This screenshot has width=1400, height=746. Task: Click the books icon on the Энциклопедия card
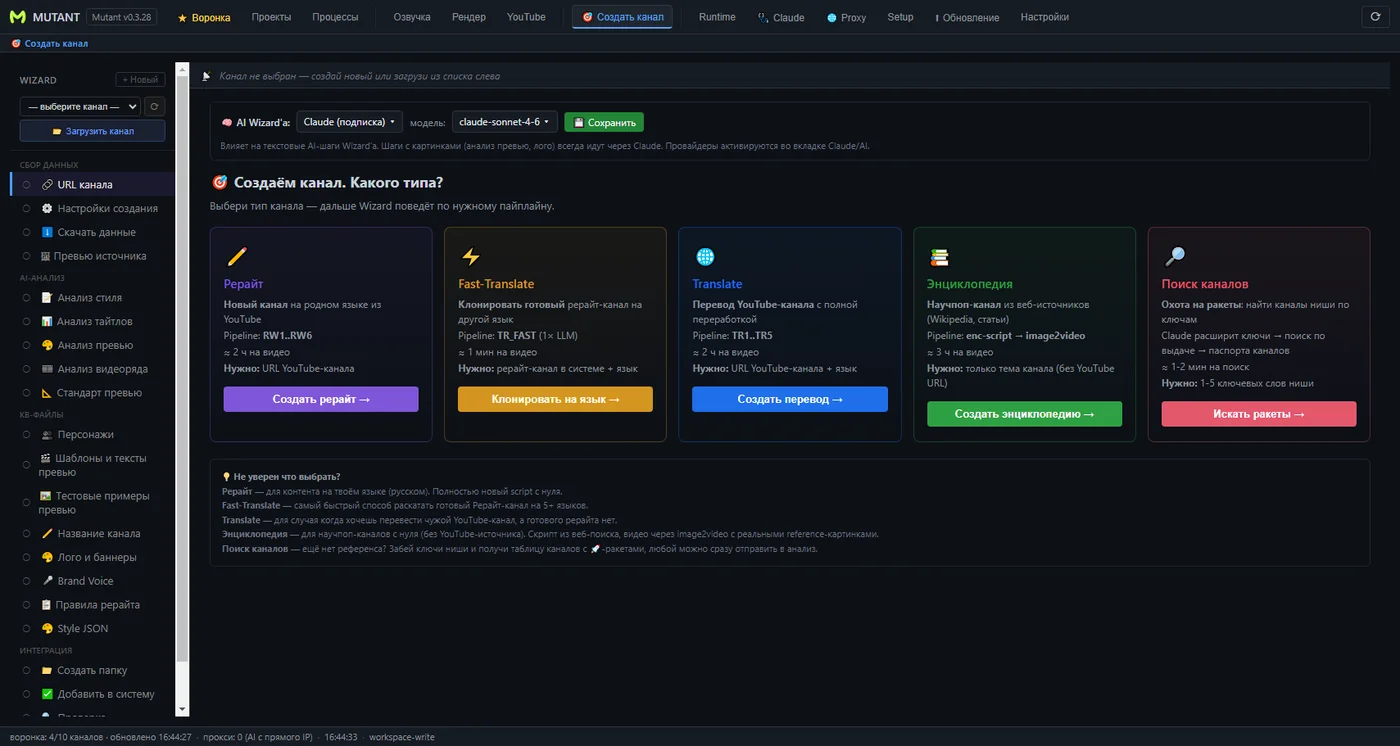point(939,256)
